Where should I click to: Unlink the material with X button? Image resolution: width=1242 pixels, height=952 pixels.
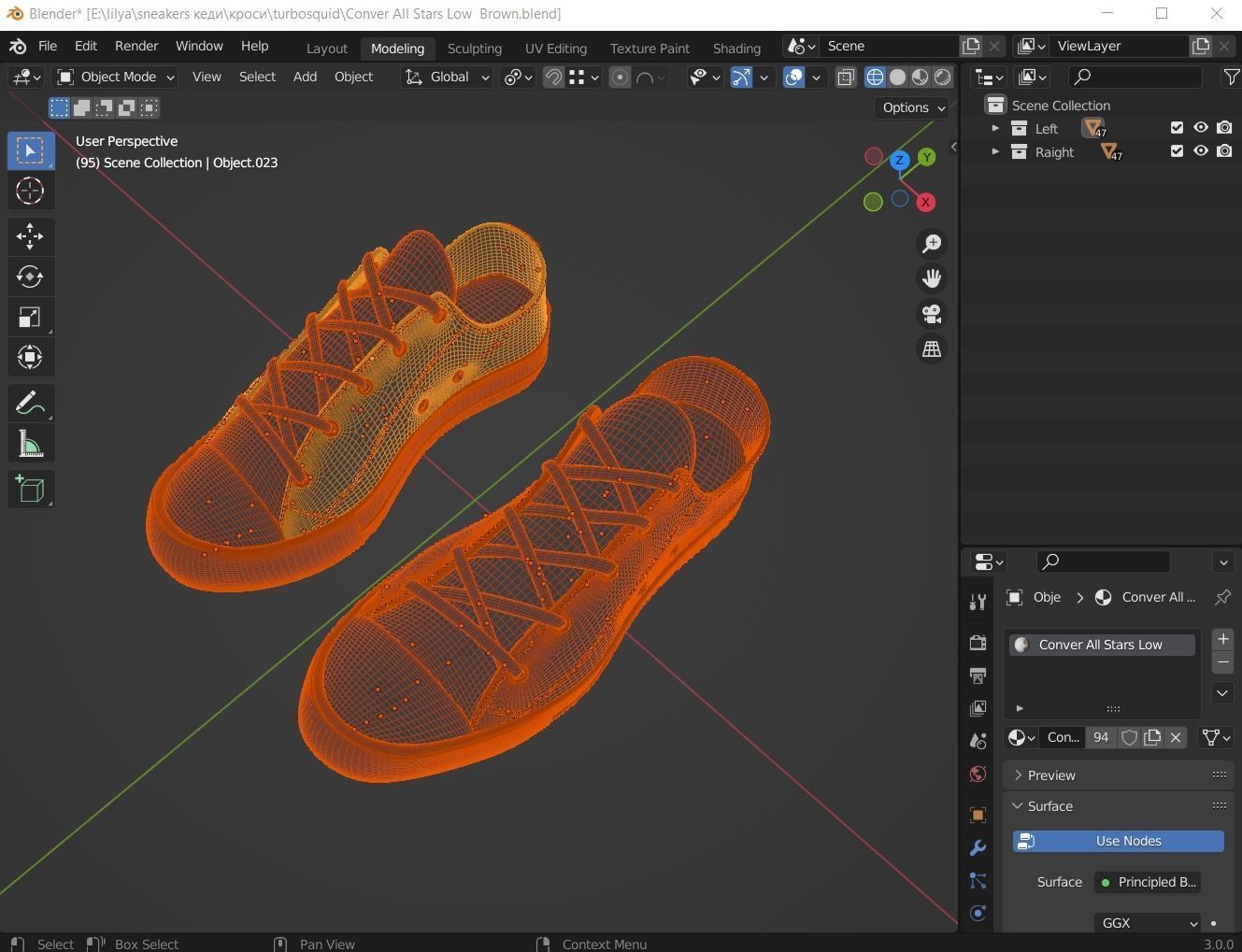(1176, 737)
